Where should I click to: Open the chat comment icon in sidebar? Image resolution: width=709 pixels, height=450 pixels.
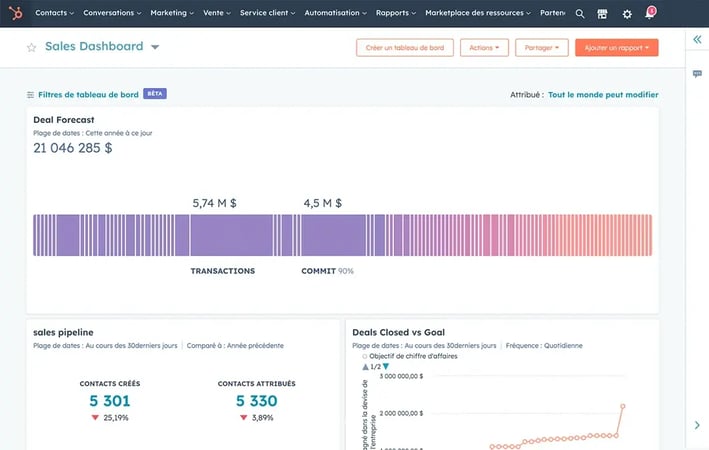697,74
